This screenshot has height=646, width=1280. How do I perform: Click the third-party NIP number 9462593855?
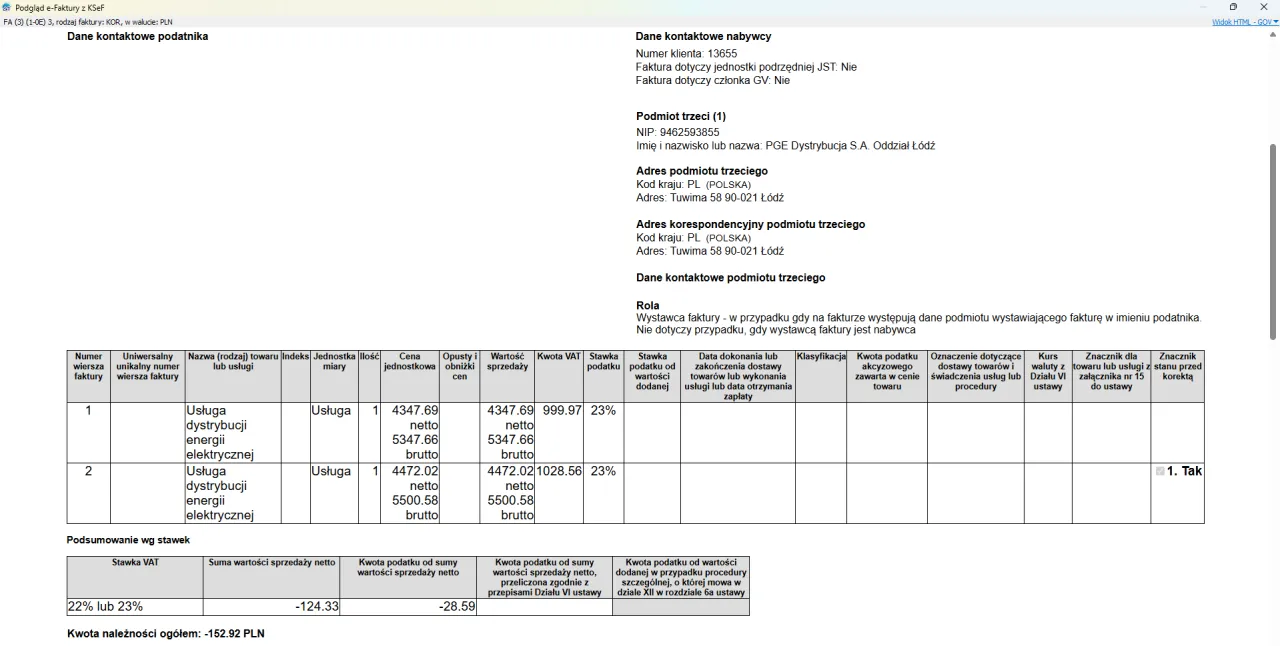click(x=689, y=132)
